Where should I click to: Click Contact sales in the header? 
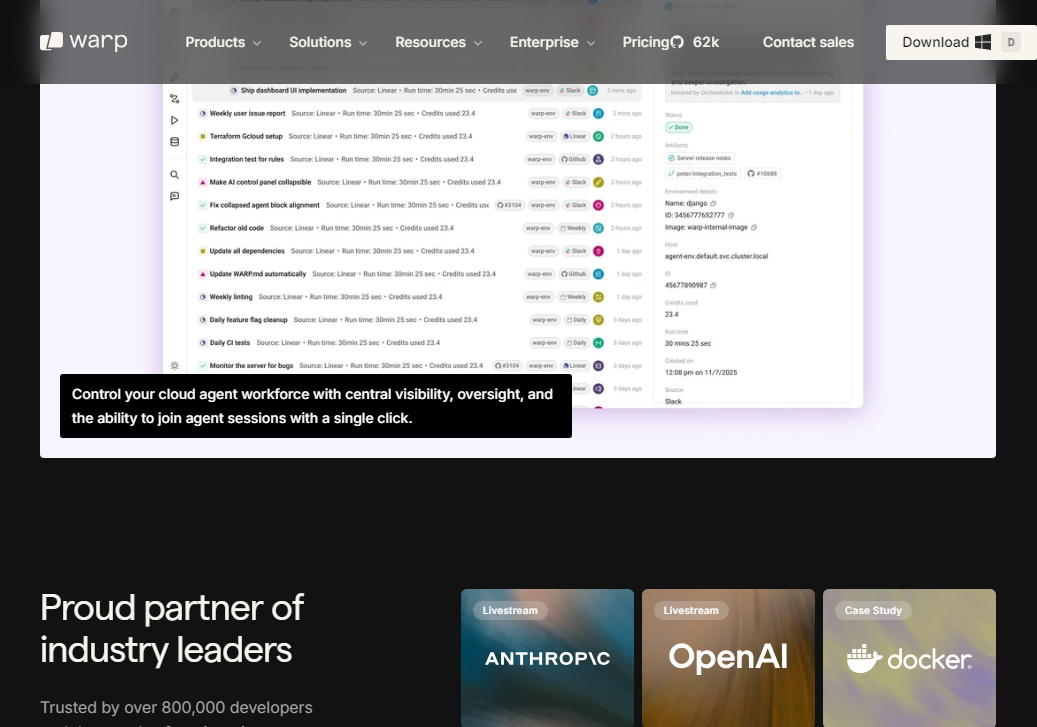808,42
